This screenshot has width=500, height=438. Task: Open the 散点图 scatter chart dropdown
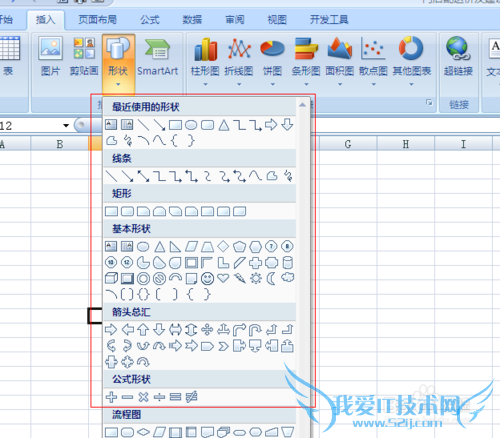[x=373, y=62]
